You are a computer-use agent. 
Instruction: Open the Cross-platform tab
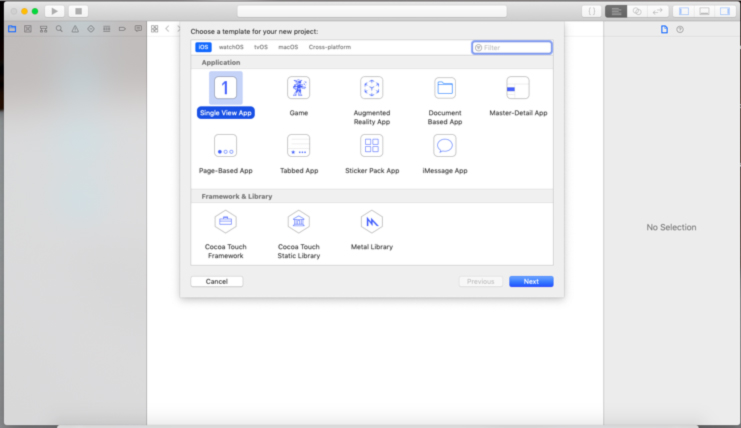[329, 47]
